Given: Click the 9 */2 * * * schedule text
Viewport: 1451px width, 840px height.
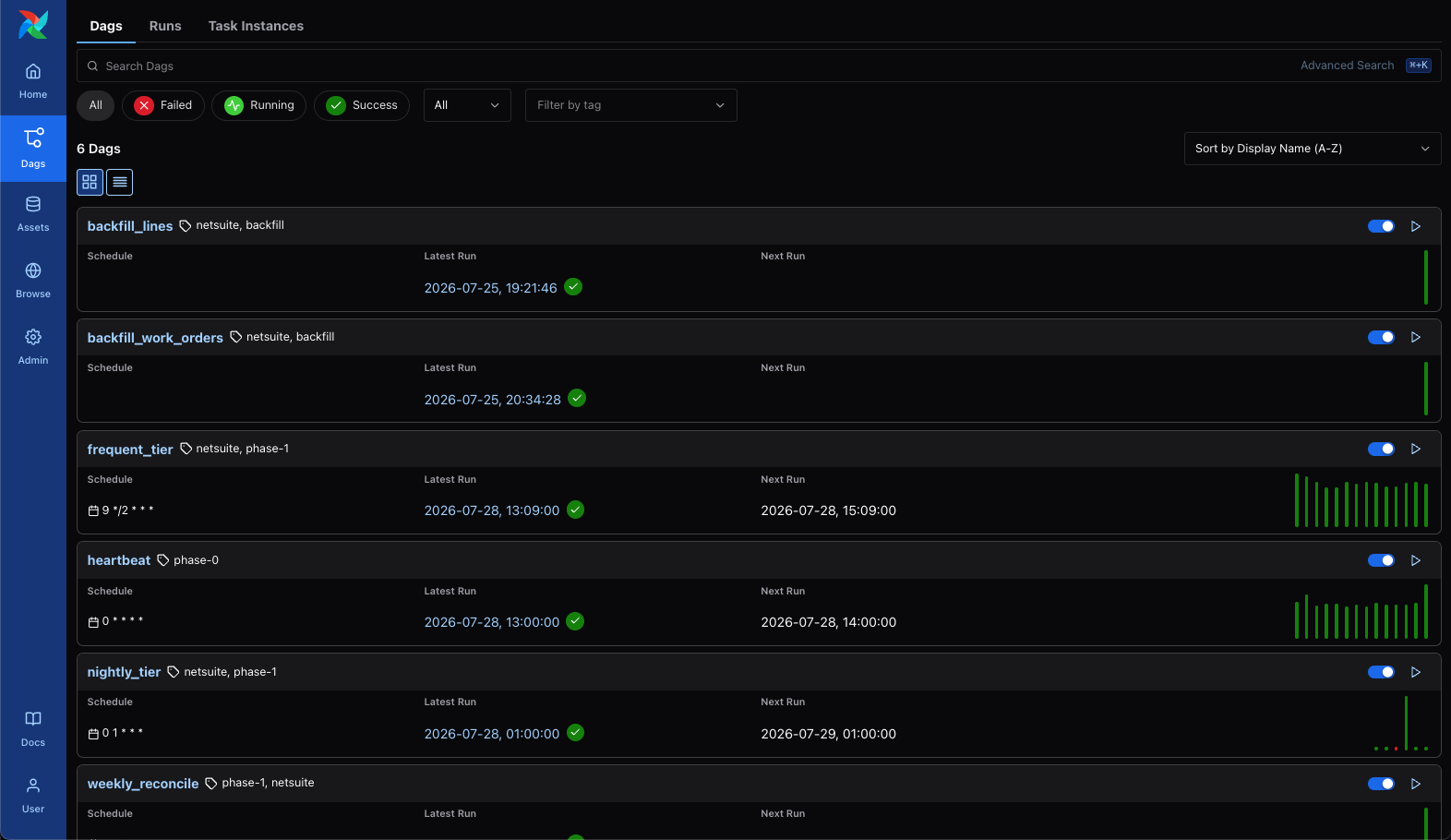Looking at the screenshot, I should [127, 510].
